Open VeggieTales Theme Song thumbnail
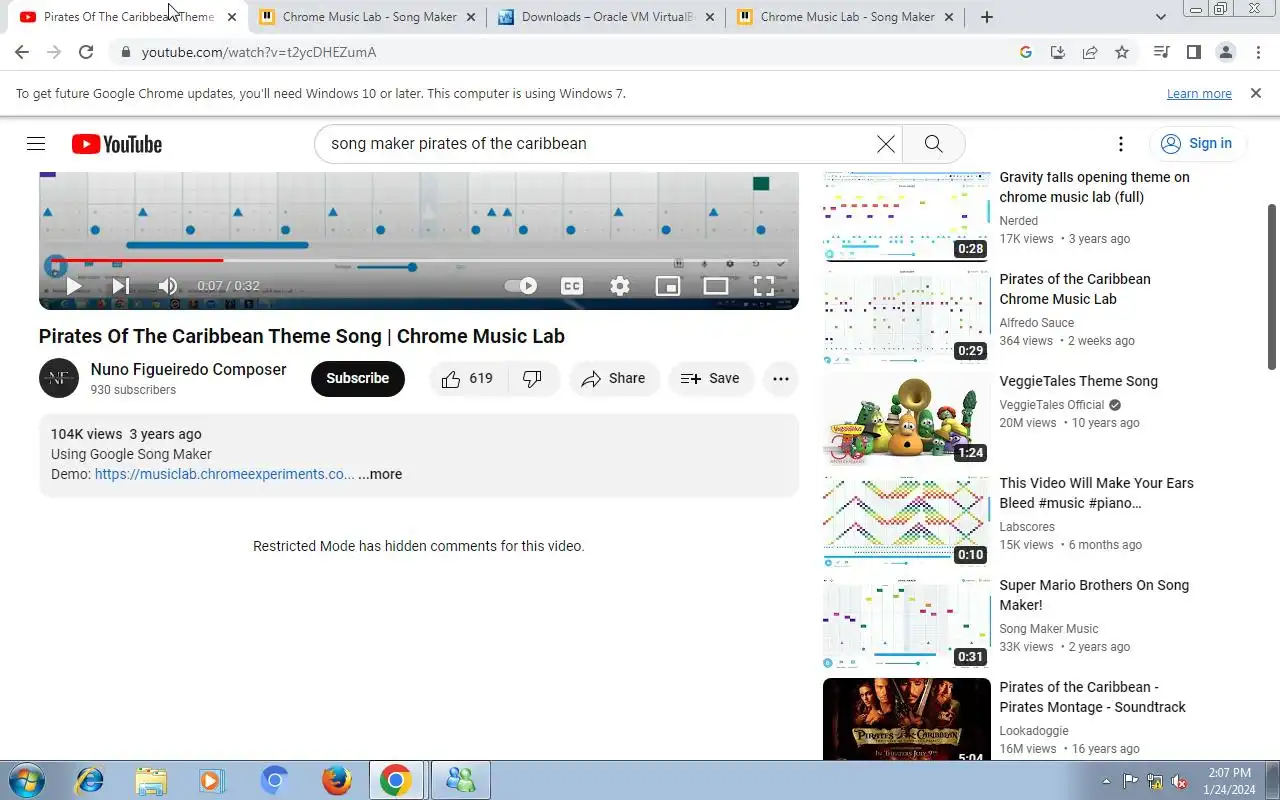 (x=906, y=419)
